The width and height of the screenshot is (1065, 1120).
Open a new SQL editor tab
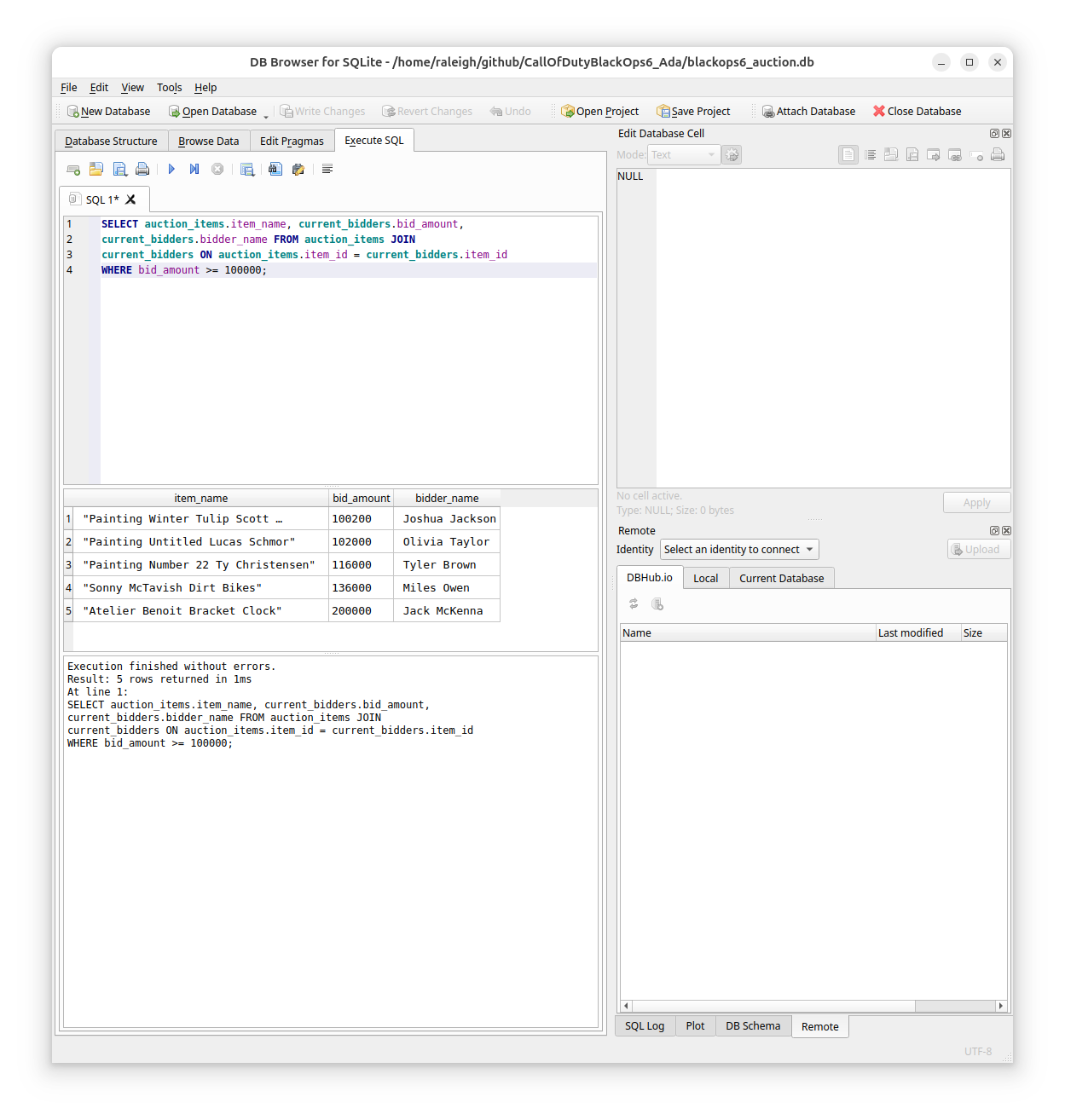click(x=73, y=169)
